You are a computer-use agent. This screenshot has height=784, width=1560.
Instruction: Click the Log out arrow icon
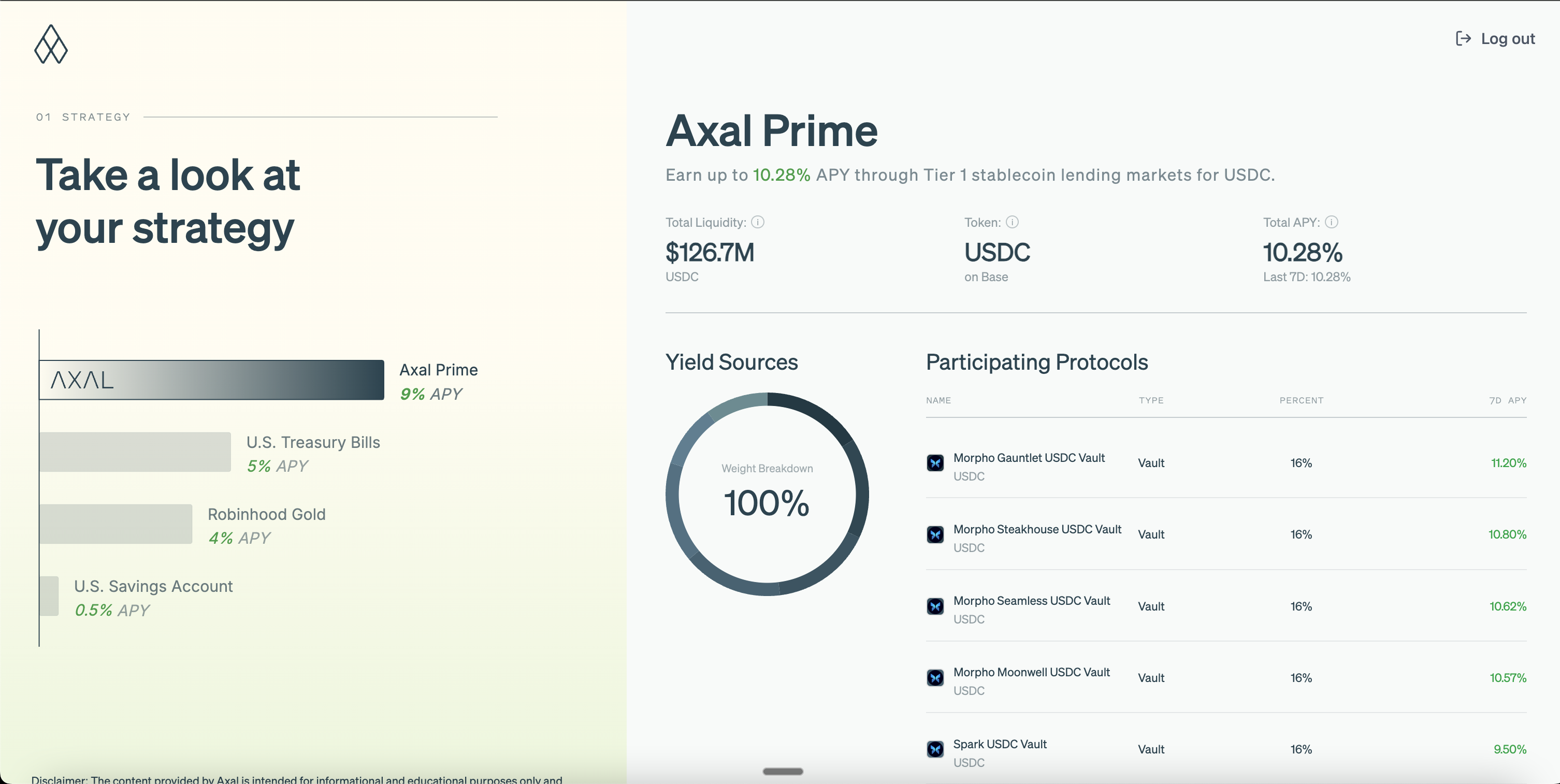1463,39
